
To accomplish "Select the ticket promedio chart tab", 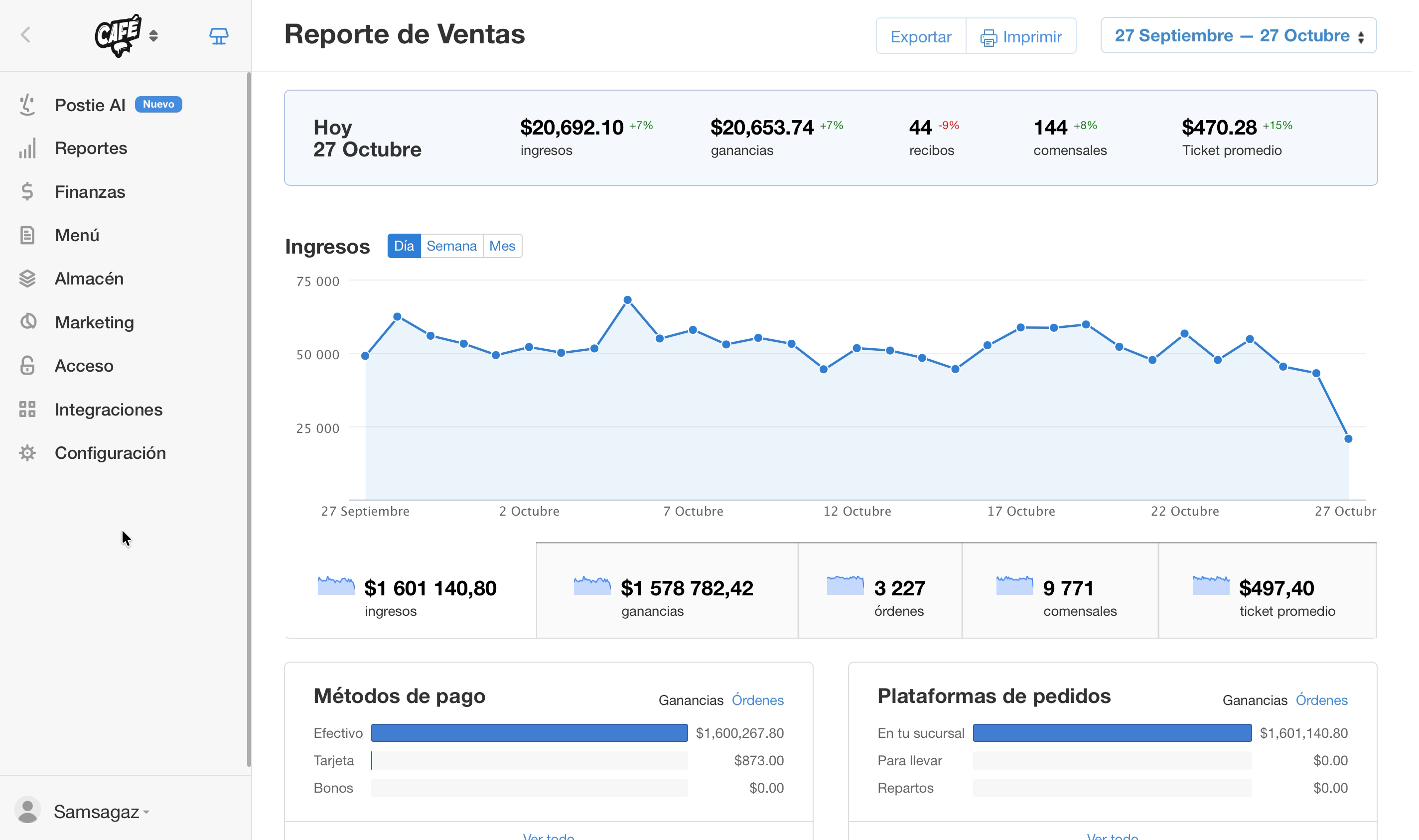I will pyautogui.click(x=1268, y=590).
